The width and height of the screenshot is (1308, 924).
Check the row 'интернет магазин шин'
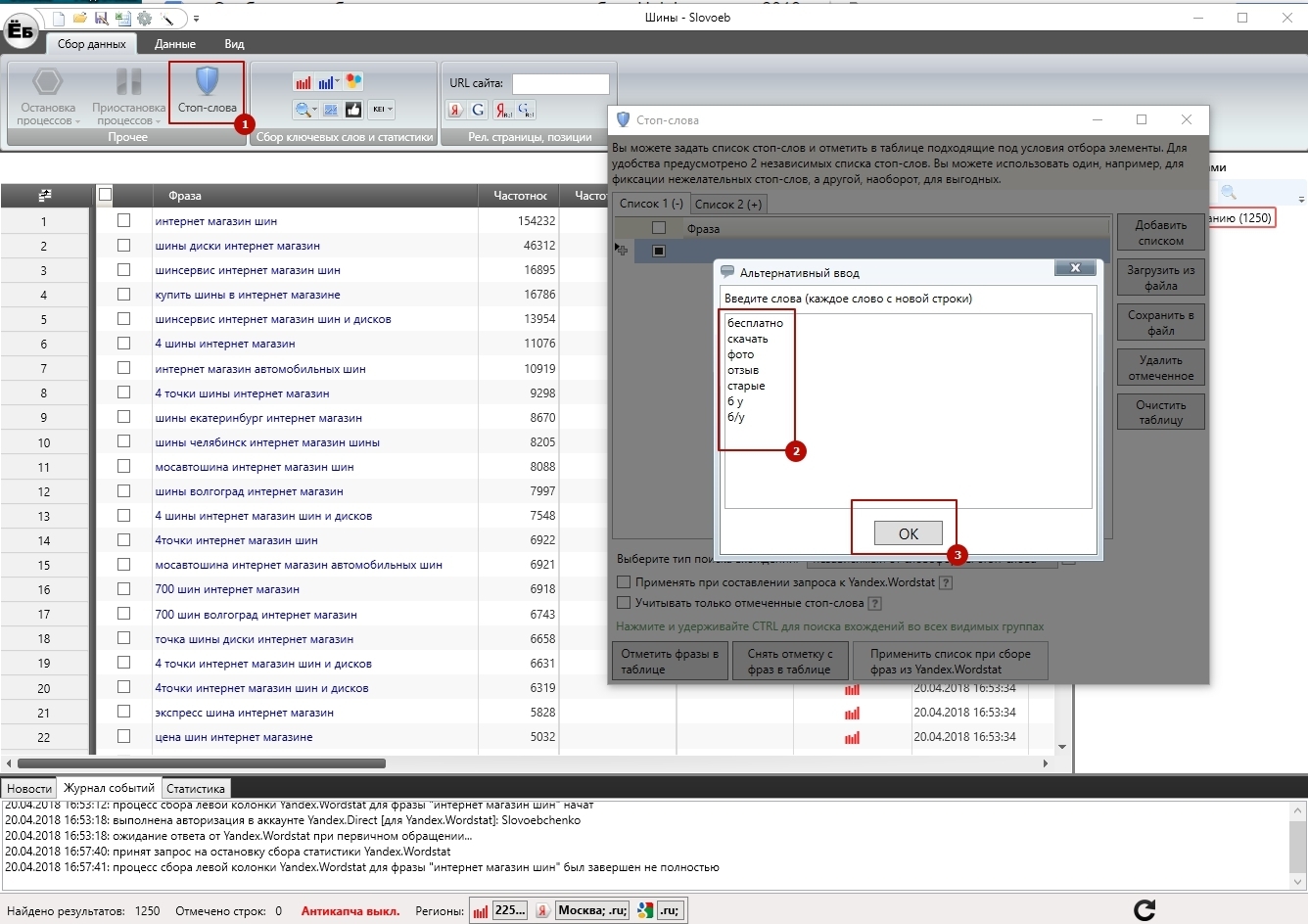[x=123, y=220]
